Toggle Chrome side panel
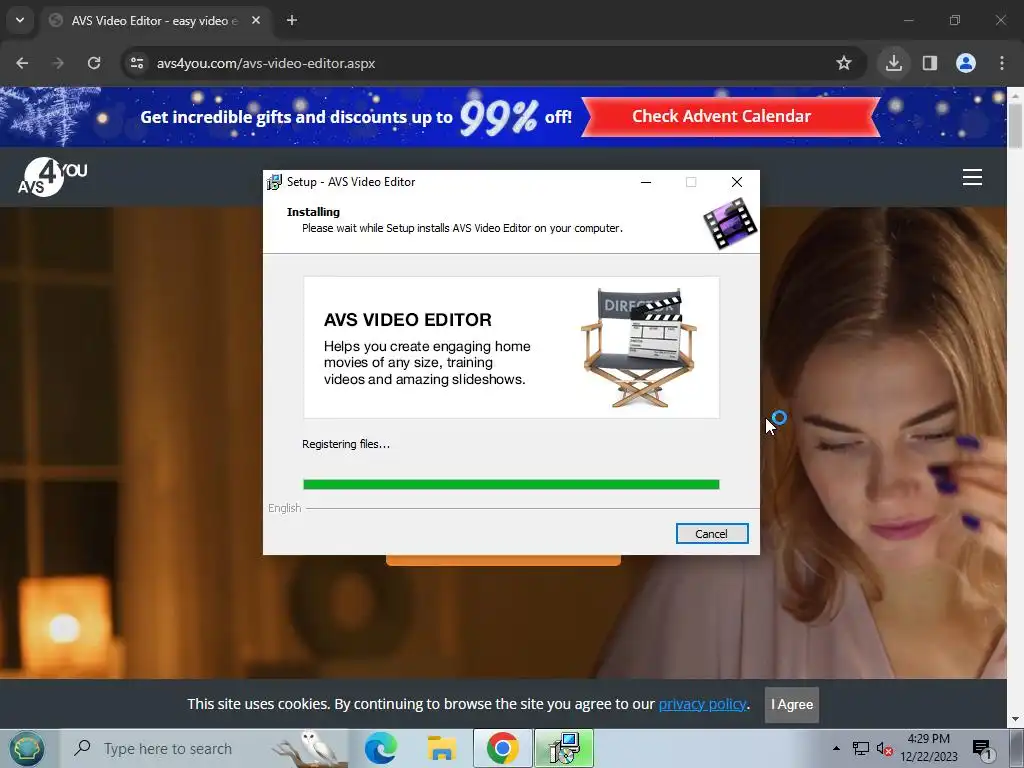Screen dimensions: 1024x768 (x=930, y=63)
